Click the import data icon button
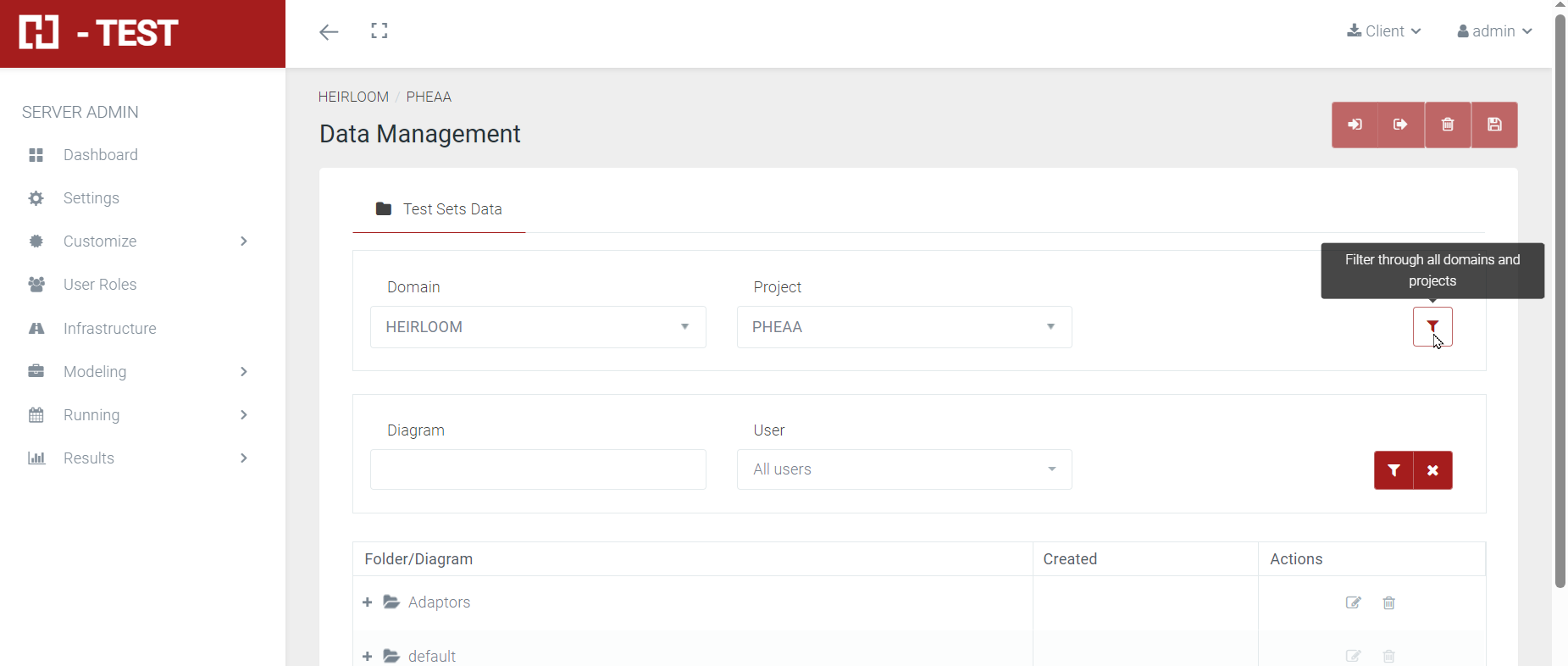 pyautogui.click(x=1355, y=125)
